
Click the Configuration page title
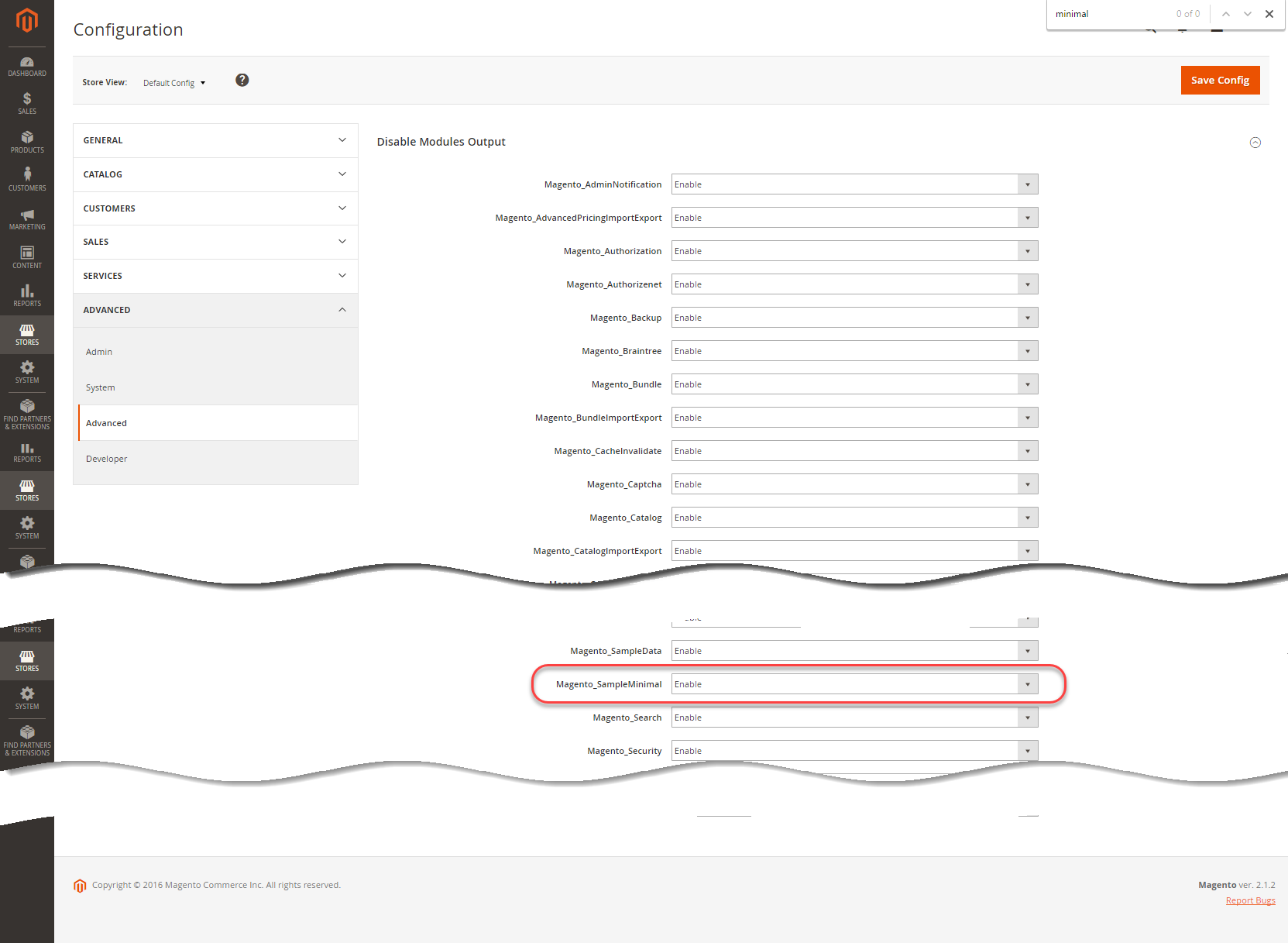point(128,29)
